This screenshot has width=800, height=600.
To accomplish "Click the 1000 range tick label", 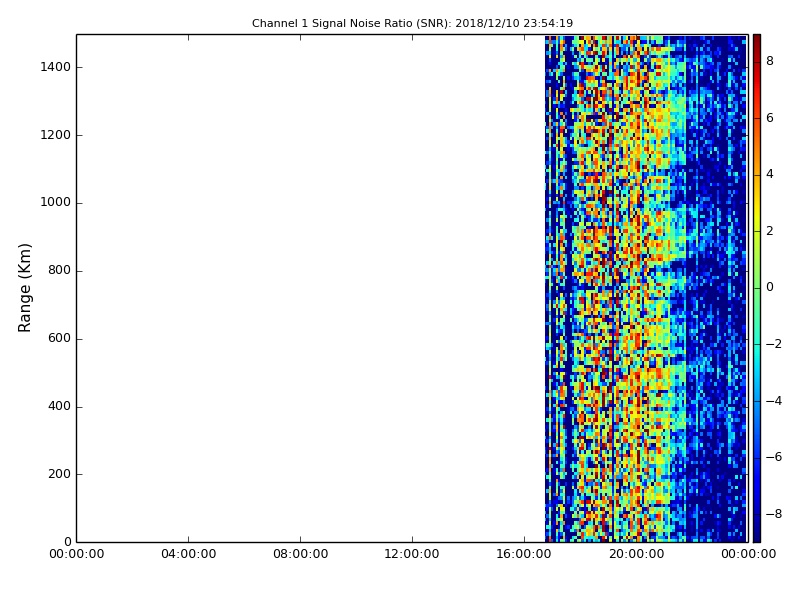I will 56,203.
